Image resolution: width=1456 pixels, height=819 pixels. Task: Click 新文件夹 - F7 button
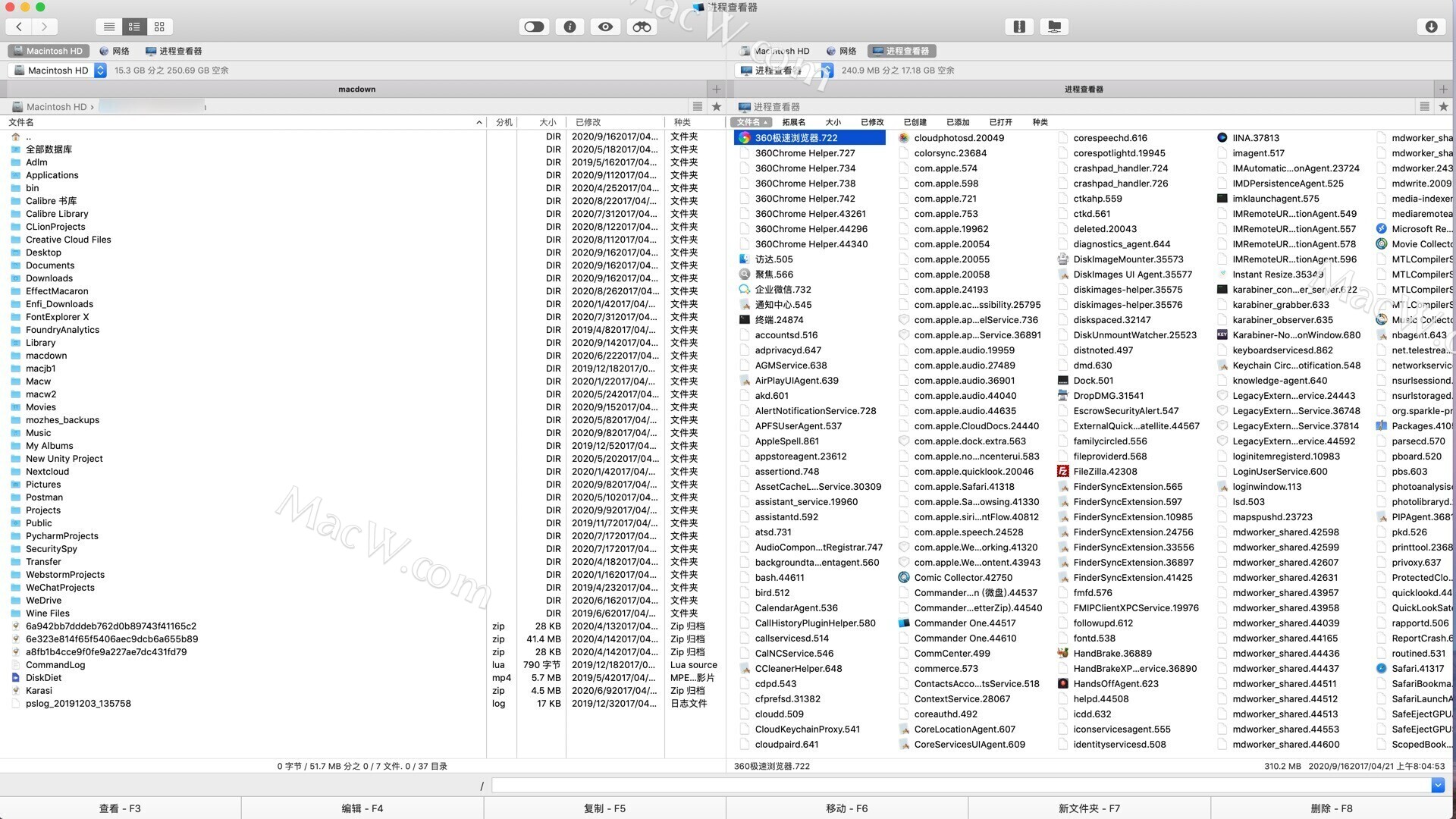(x=1089, y=808)
